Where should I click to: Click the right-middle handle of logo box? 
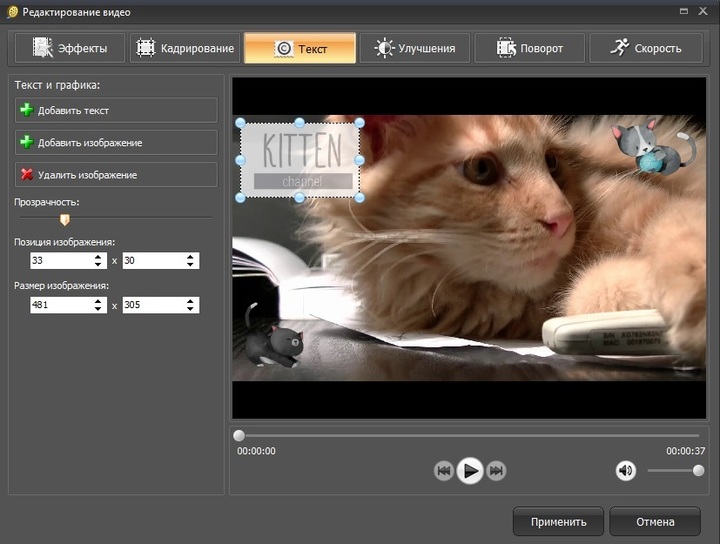(360, 160)
